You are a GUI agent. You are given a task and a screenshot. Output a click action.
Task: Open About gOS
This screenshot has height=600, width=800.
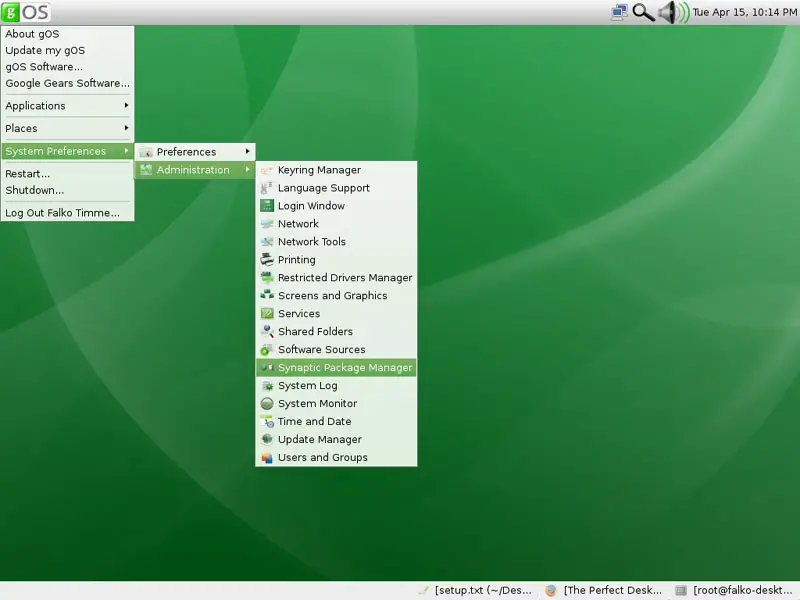point(67,34)
